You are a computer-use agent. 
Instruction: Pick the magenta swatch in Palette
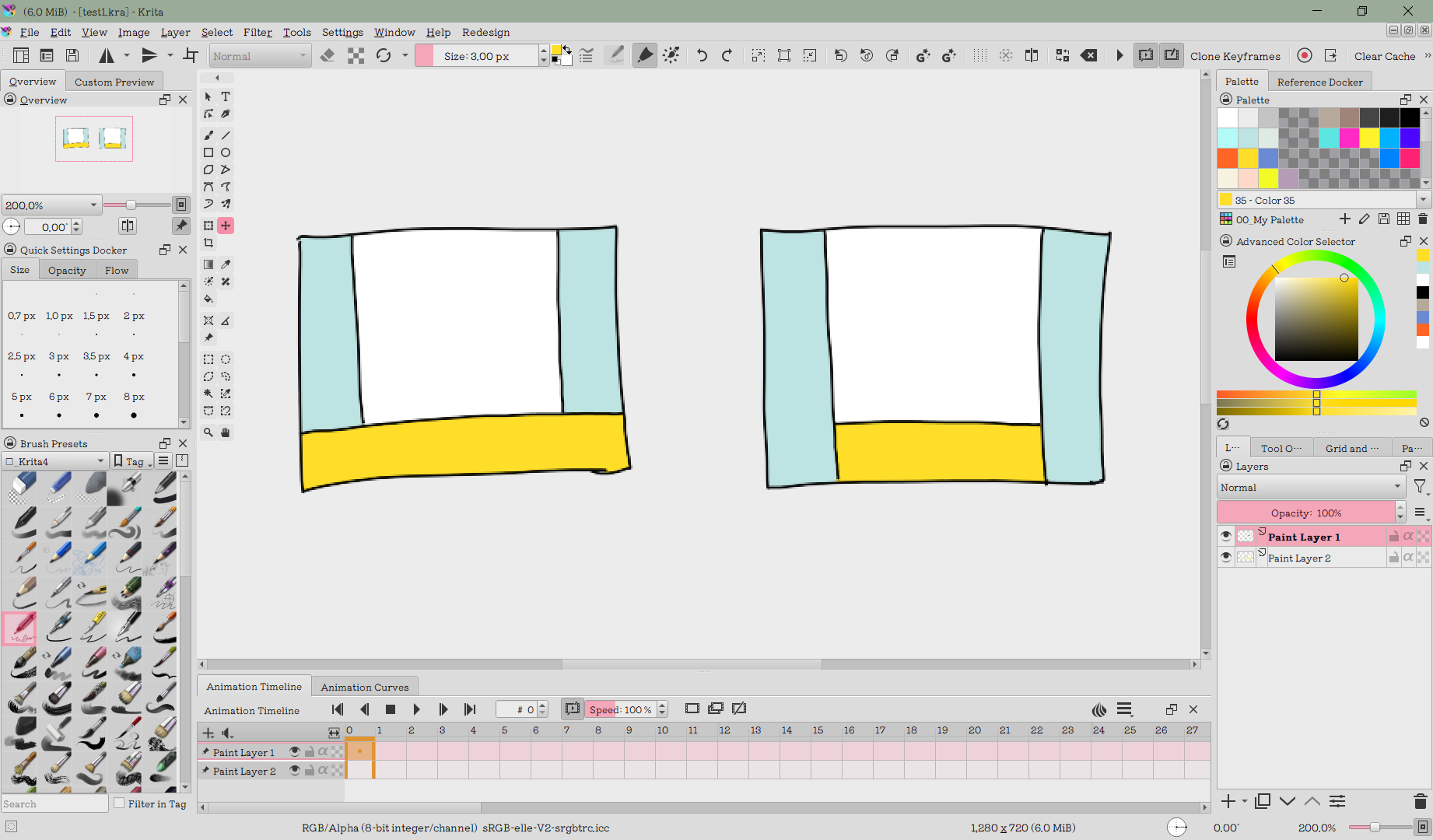(x=1349, y=138)
